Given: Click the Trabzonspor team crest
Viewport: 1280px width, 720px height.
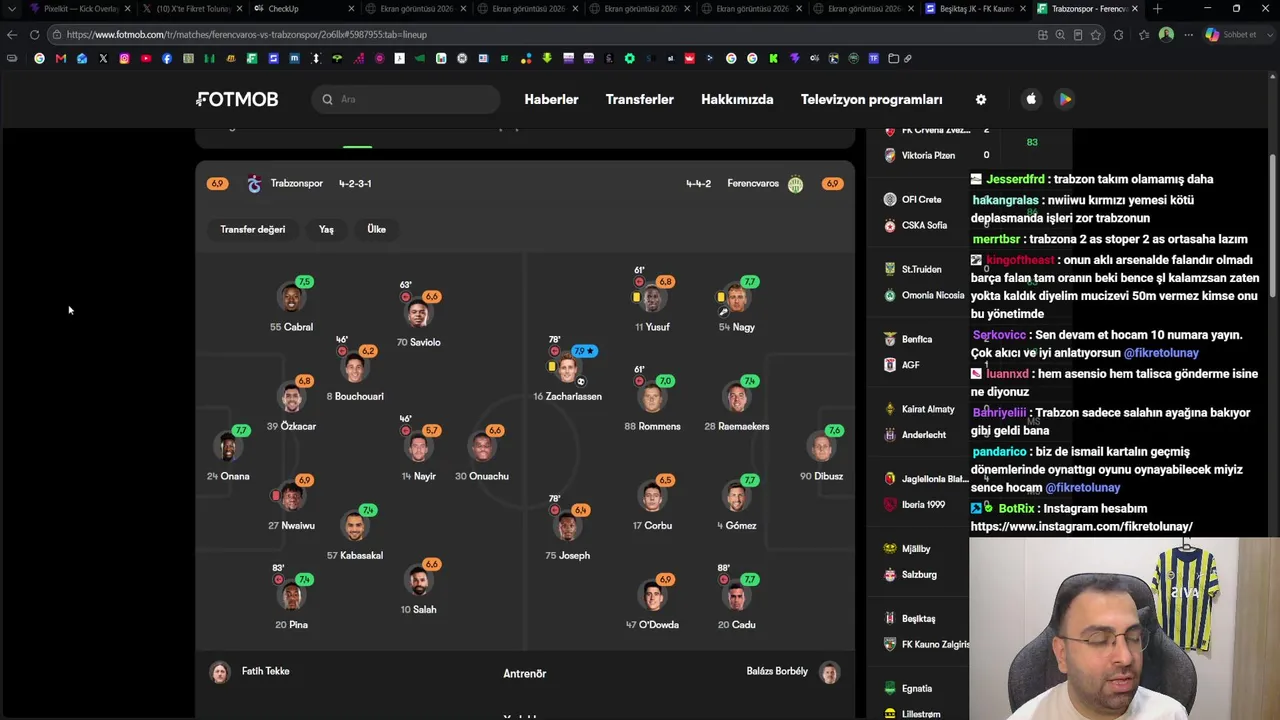Looking at the screenshot, I should coord(254,184).
